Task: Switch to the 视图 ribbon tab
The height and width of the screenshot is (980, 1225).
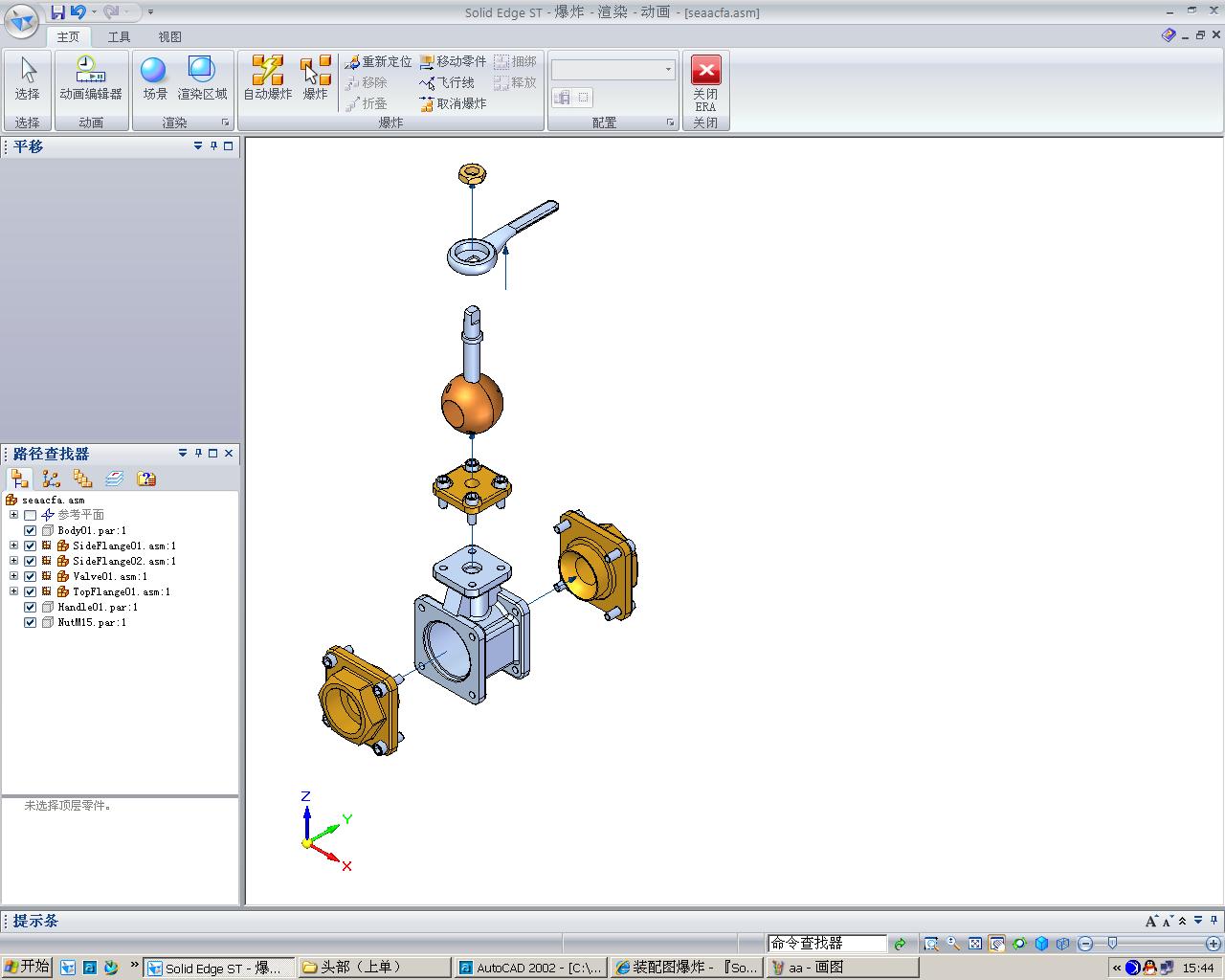Action: pos(169,36)
